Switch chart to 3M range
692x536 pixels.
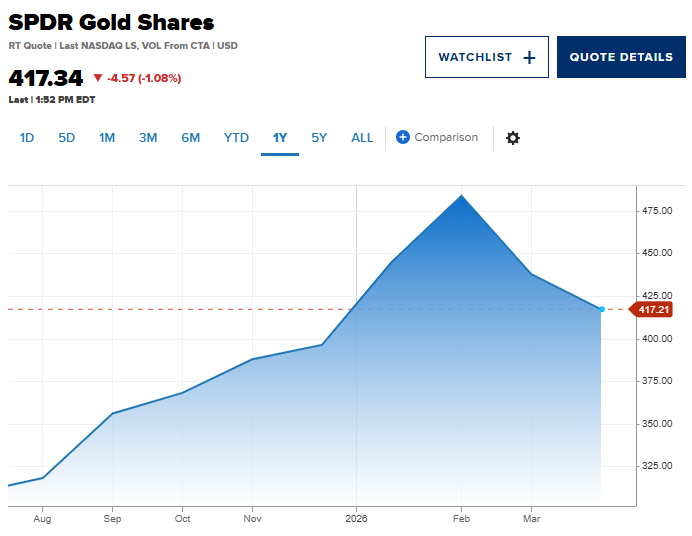coord(148,138)
